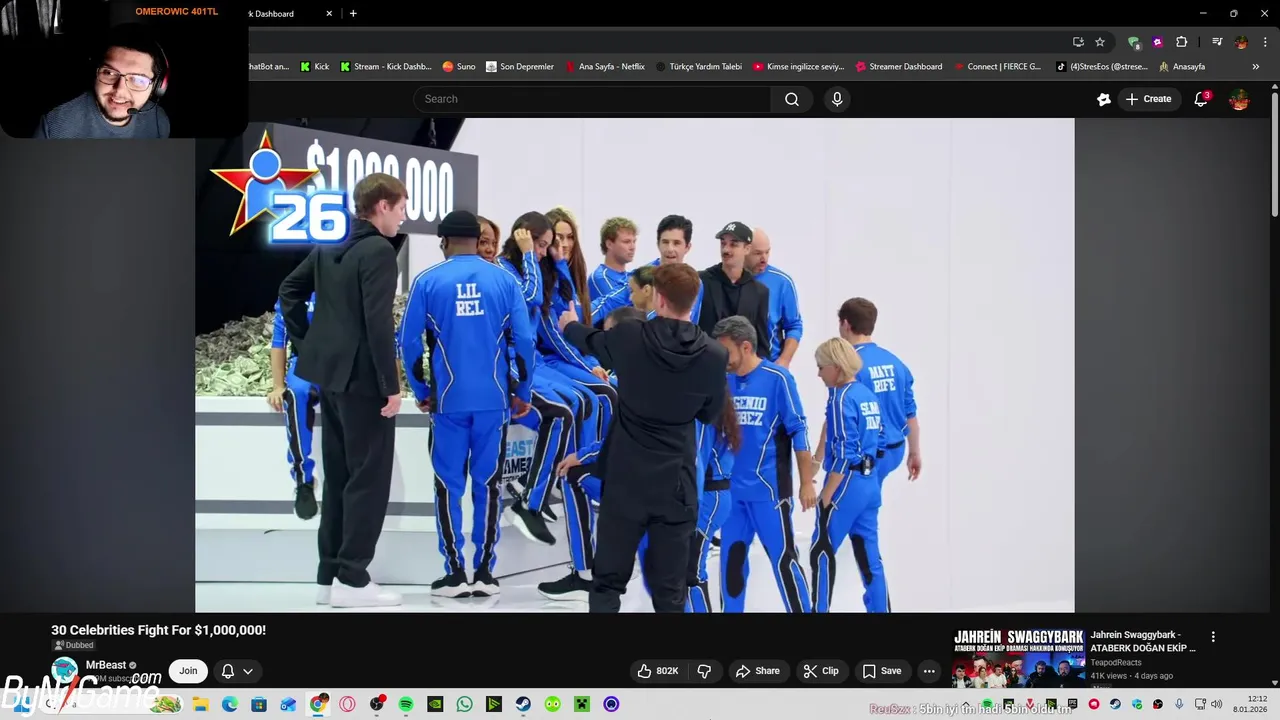The height and width of the screenshot is (720, 1280).
Task: Open the Suno bookmark
Action: [x=459, y=67]
